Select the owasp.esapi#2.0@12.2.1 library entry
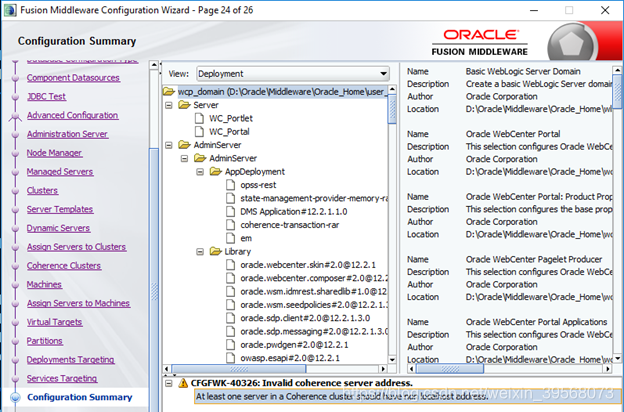Screen dimensions: 624x412 coord(290,358)
